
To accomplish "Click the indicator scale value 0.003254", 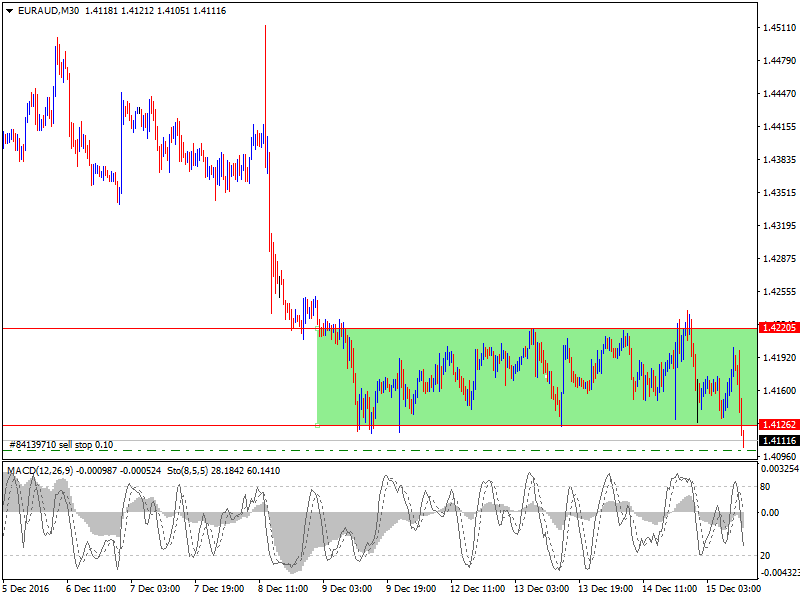I will [x=780, y=468].
